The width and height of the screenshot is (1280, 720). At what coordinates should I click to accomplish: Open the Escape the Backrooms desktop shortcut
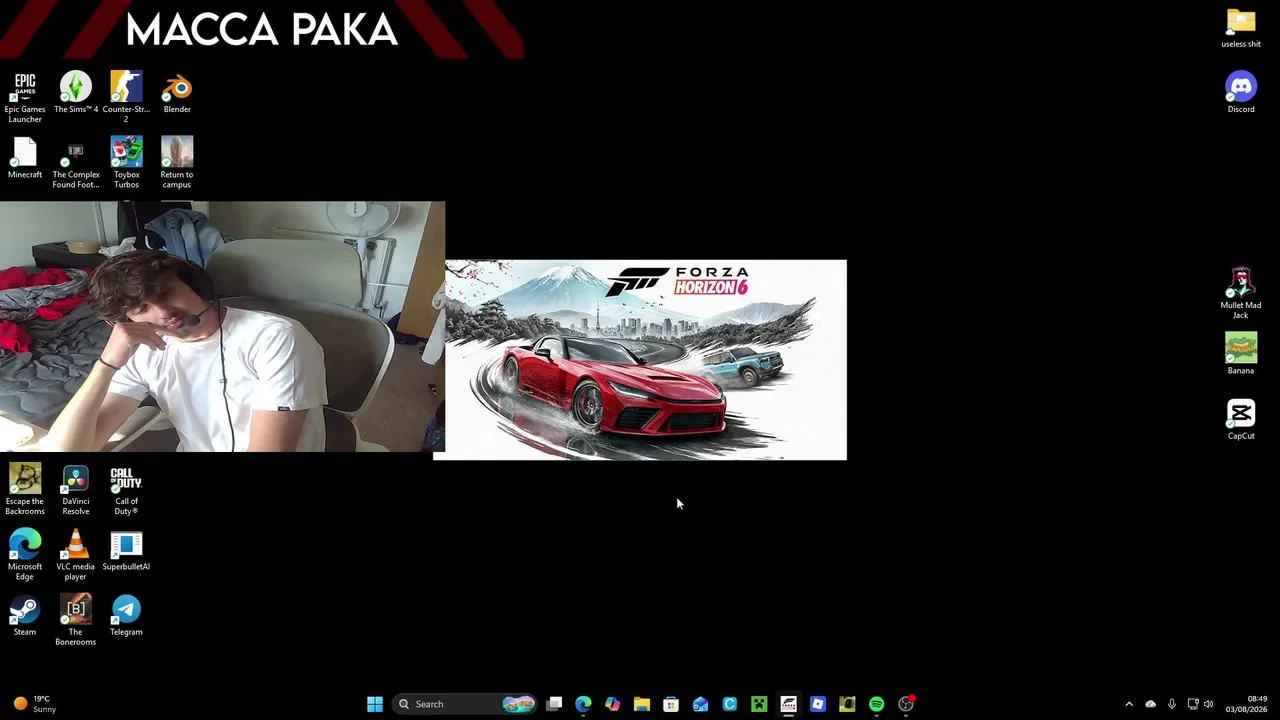point(25,490)
